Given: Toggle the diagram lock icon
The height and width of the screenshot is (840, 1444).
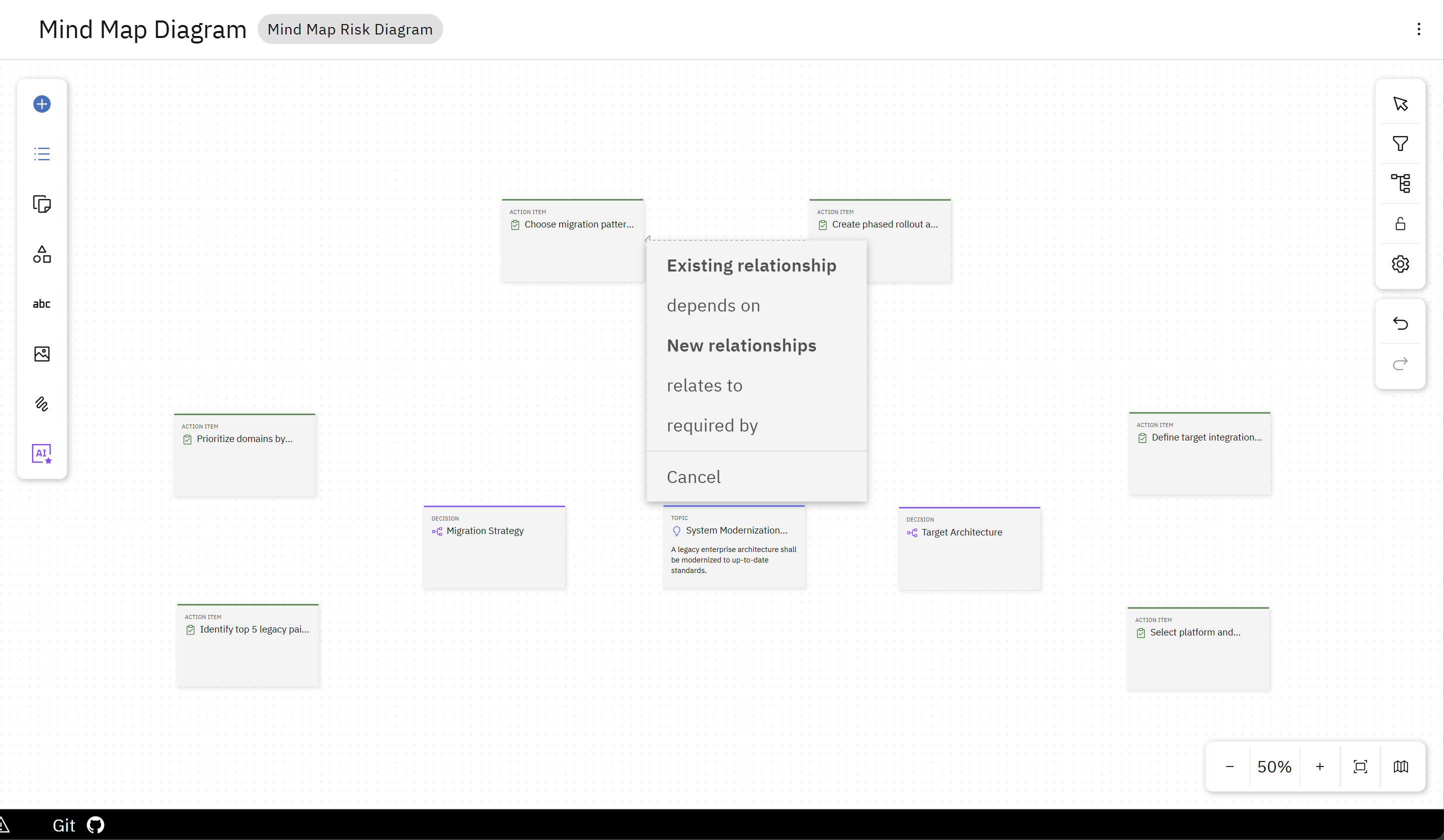Looking at the screenshot, I should (x=1400, y=223).
